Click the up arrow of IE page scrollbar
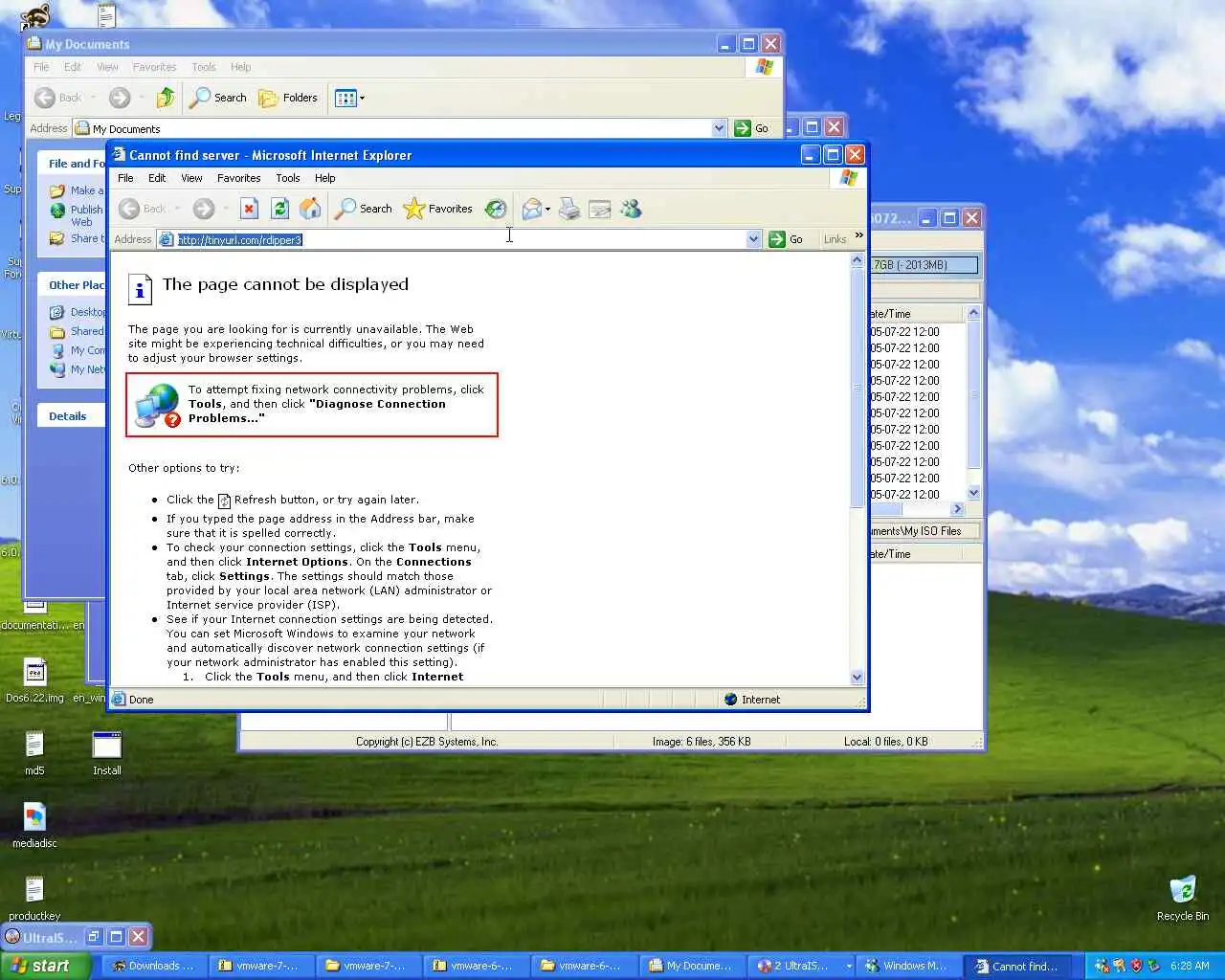 click(x=857, y=260)
